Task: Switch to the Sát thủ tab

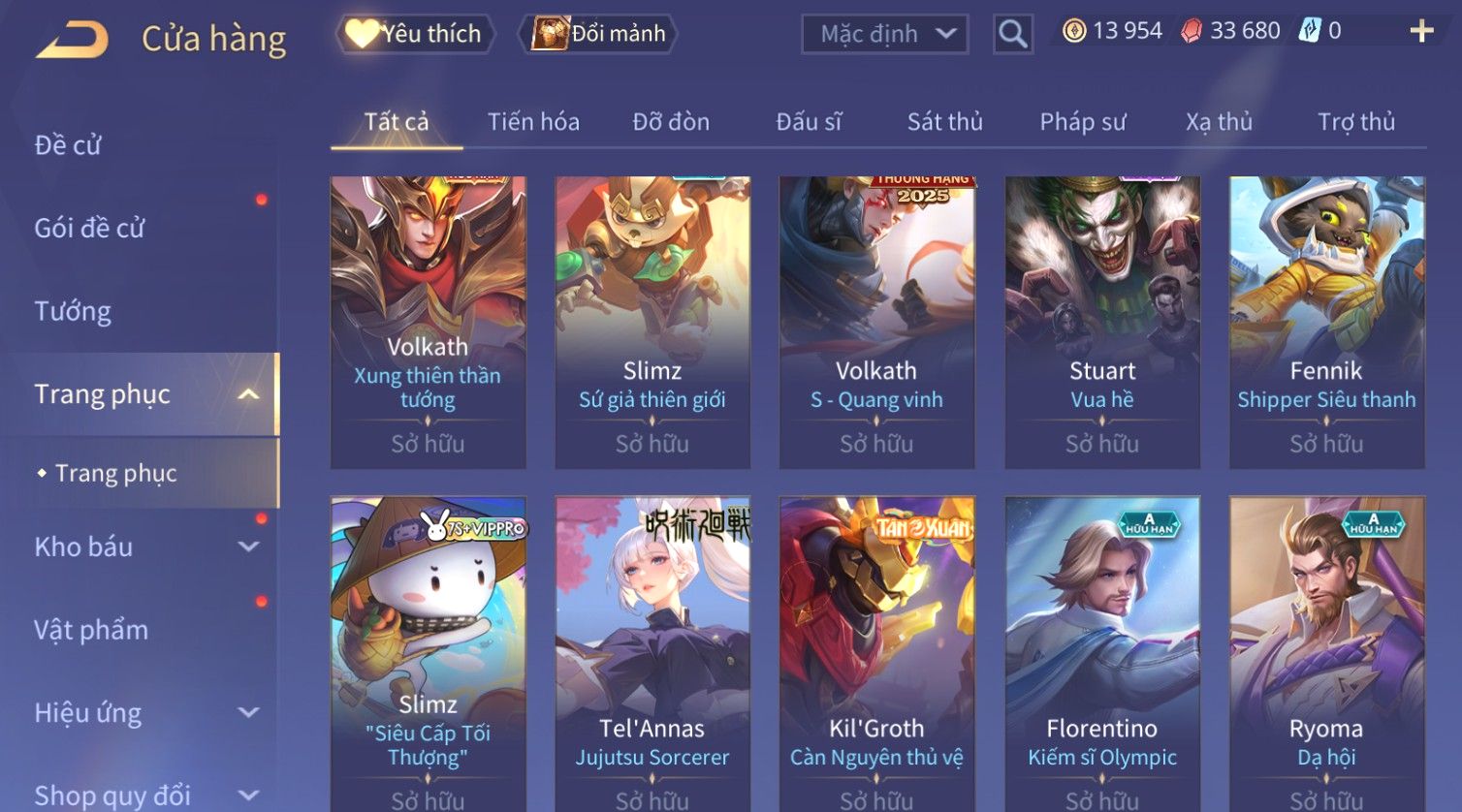Action: click(944, 122)
